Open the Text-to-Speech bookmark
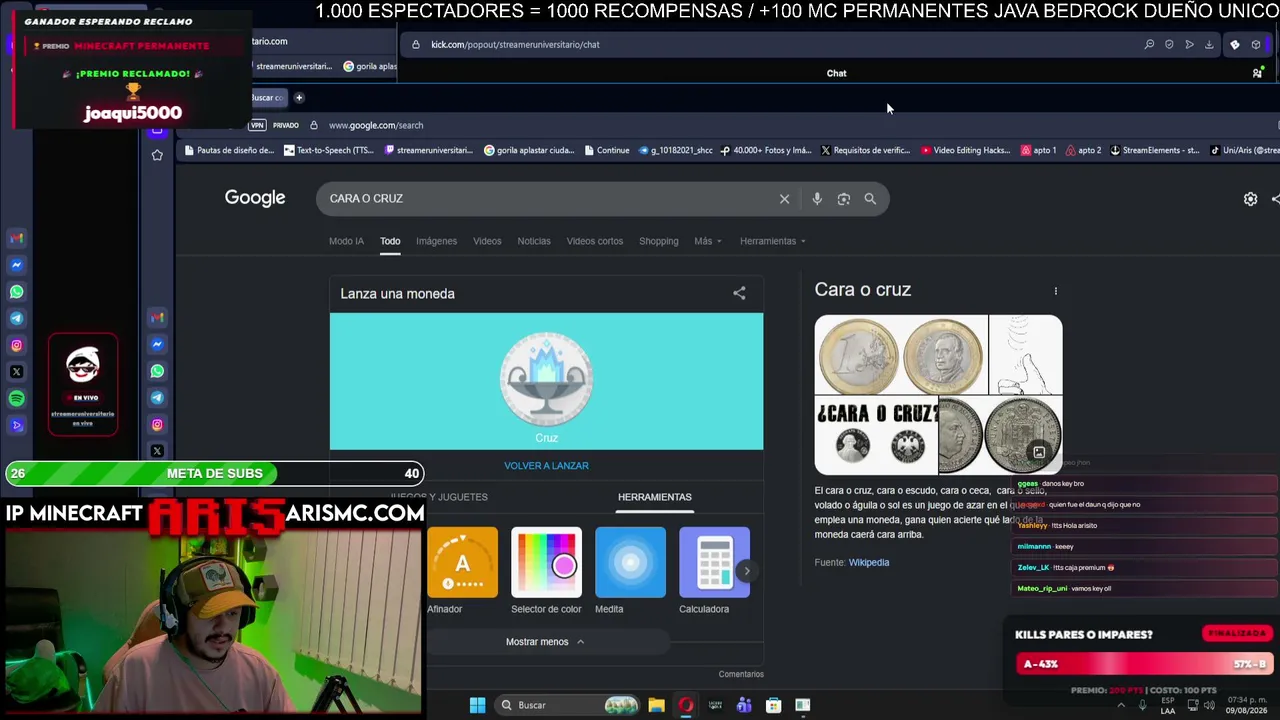Image resolution: width=1280 pixels, height=720 pixels. pyautogui.click(x=328, y=151)
